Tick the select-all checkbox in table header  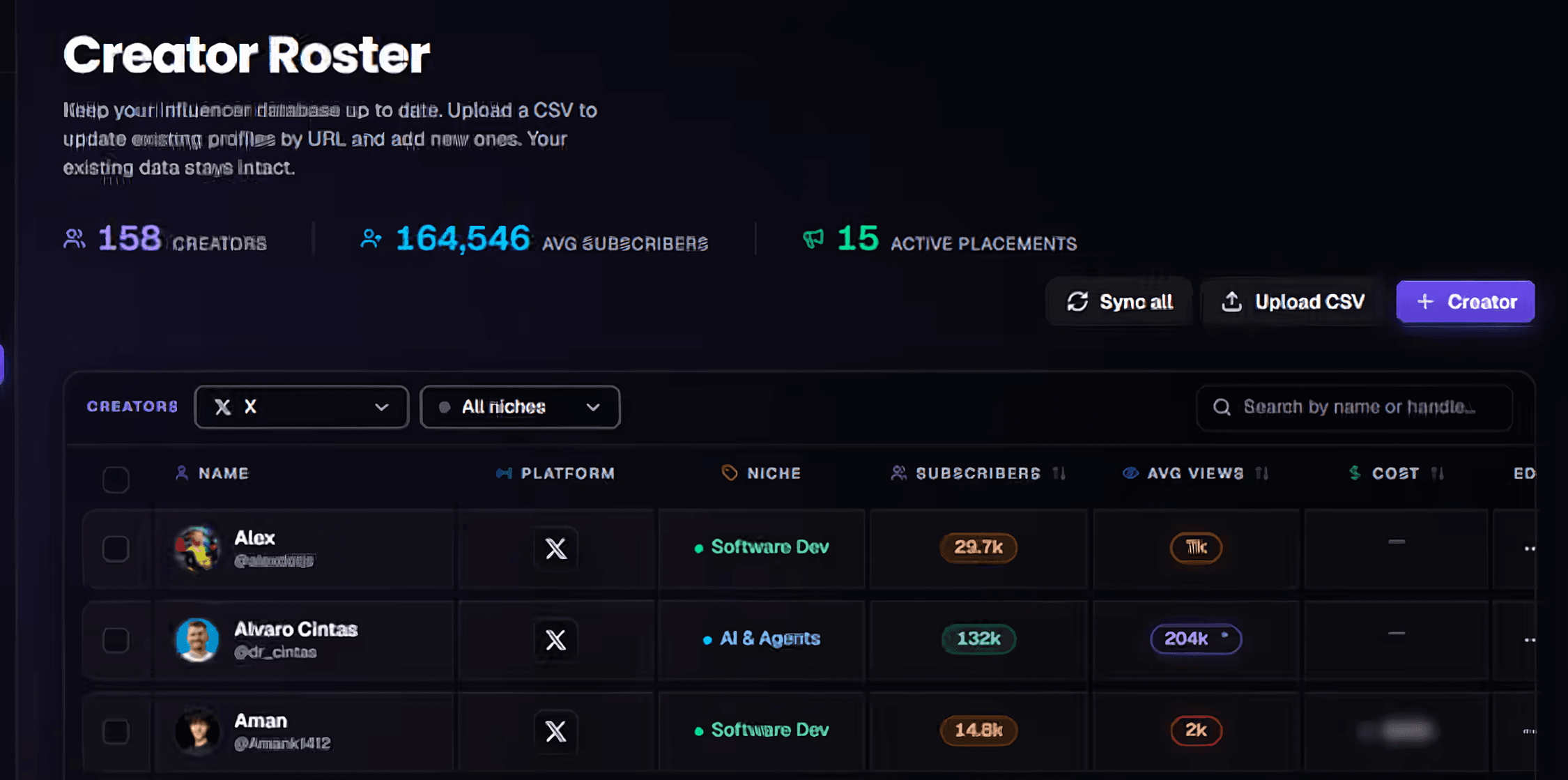pyautogui.click(x=116, y=480)
